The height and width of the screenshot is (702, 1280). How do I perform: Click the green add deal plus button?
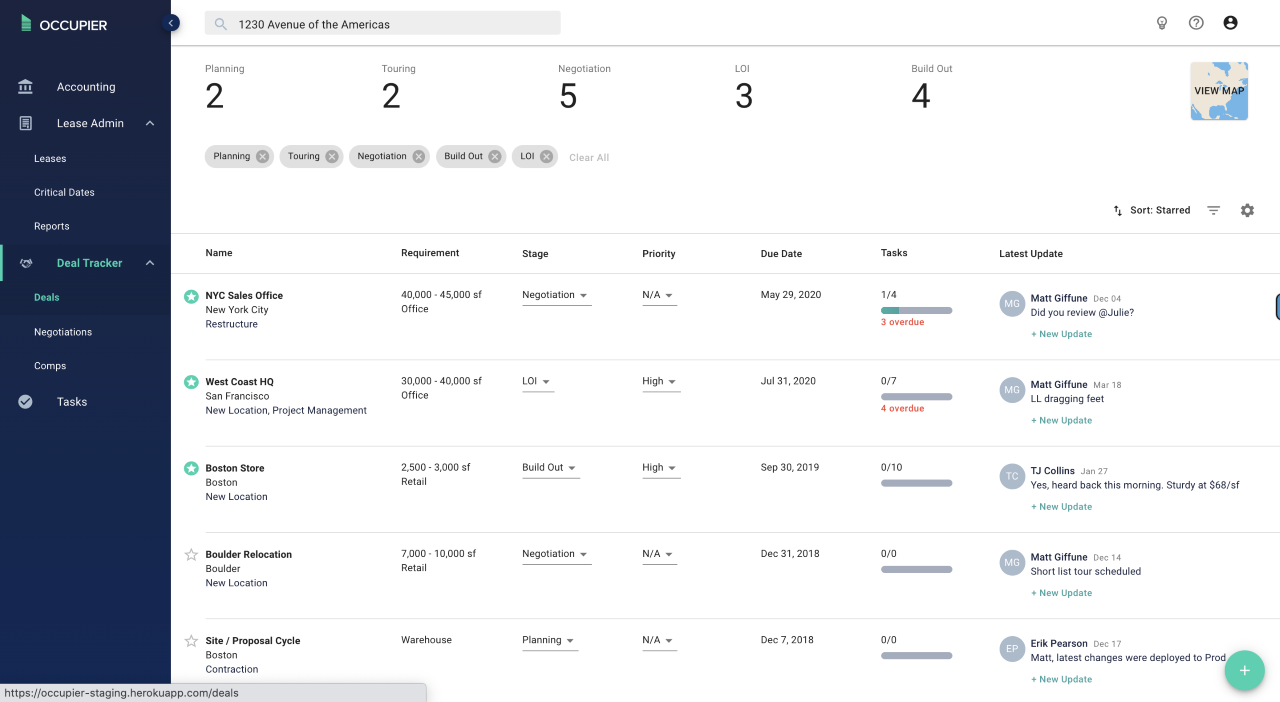(1245, 670)
